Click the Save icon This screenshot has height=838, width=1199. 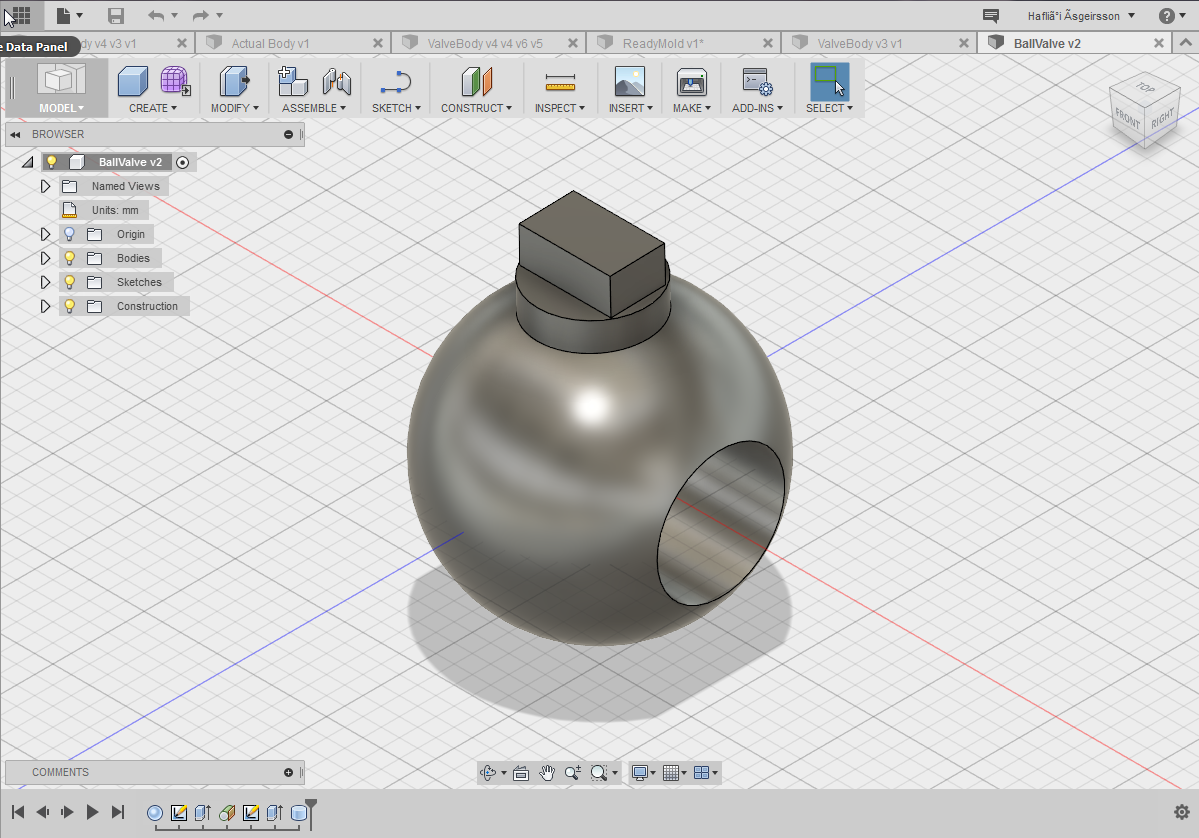115,15
